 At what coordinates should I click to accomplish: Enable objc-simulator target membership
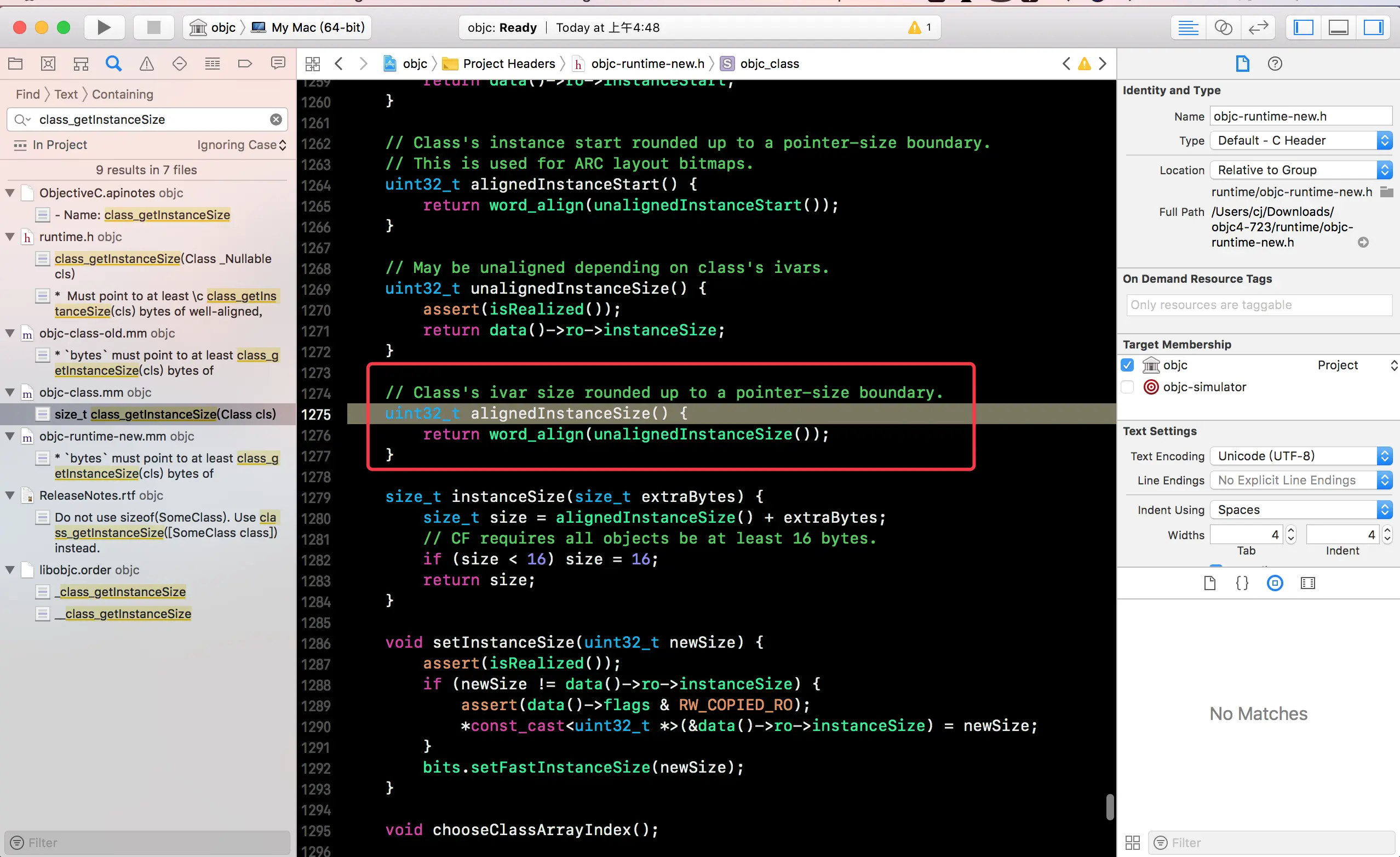(1127, 387)
